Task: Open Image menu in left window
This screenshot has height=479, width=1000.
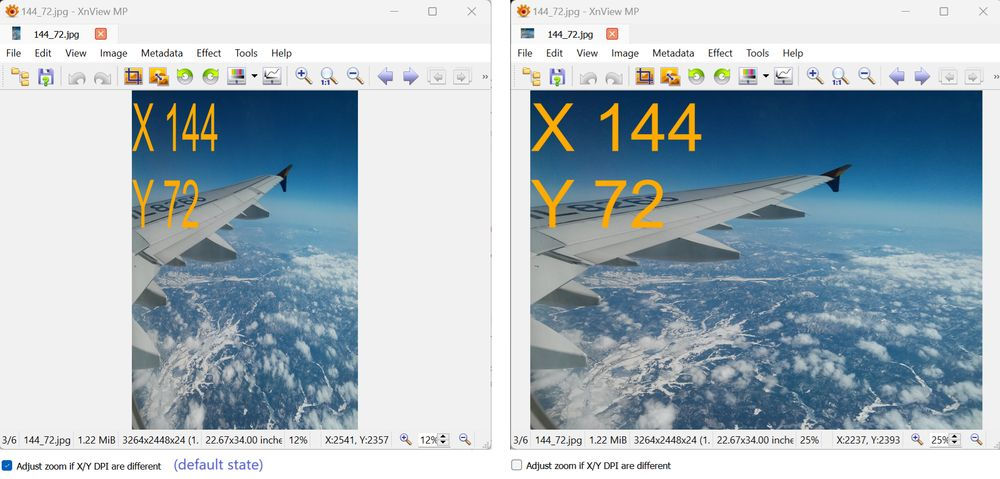Action: [114, 53]
